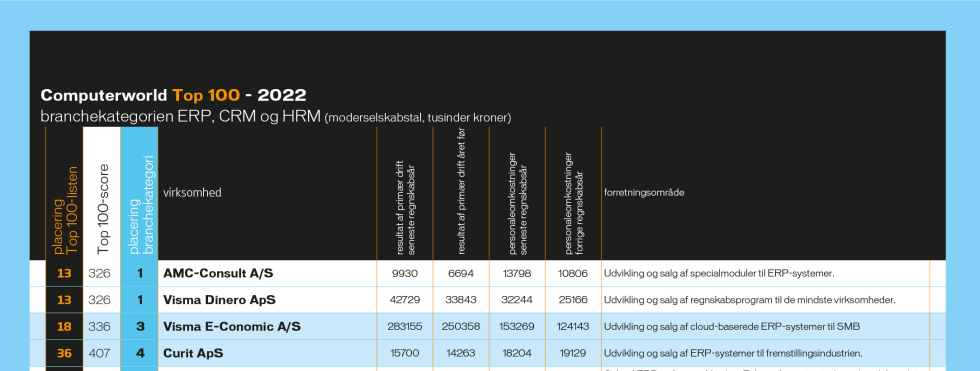Click the note '(moderselskabstal, tusinder kroner)'

pyautogui.click(x=418, y=118)
